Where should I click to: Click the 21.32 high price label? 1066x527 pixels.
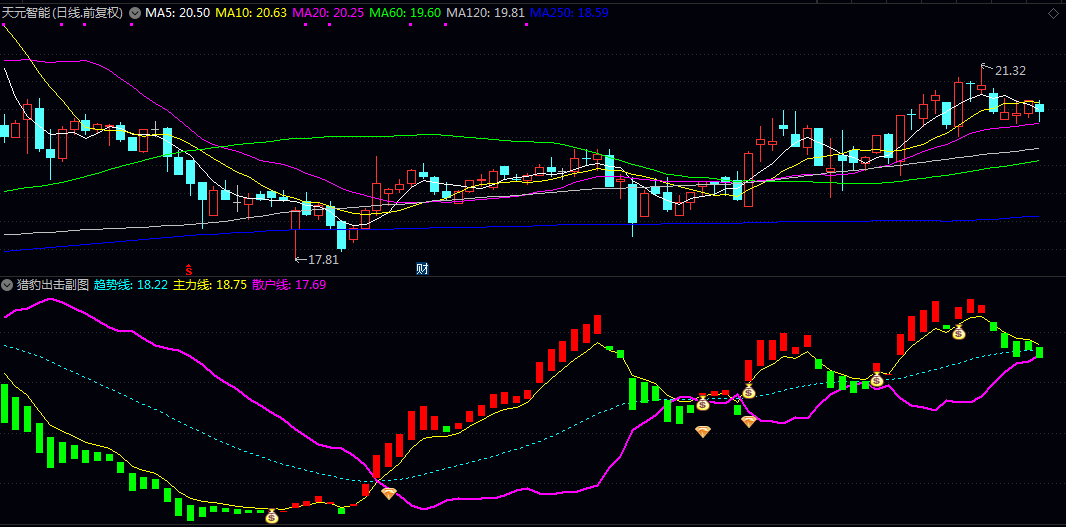pyautogui.click(x=1010, y=71)
